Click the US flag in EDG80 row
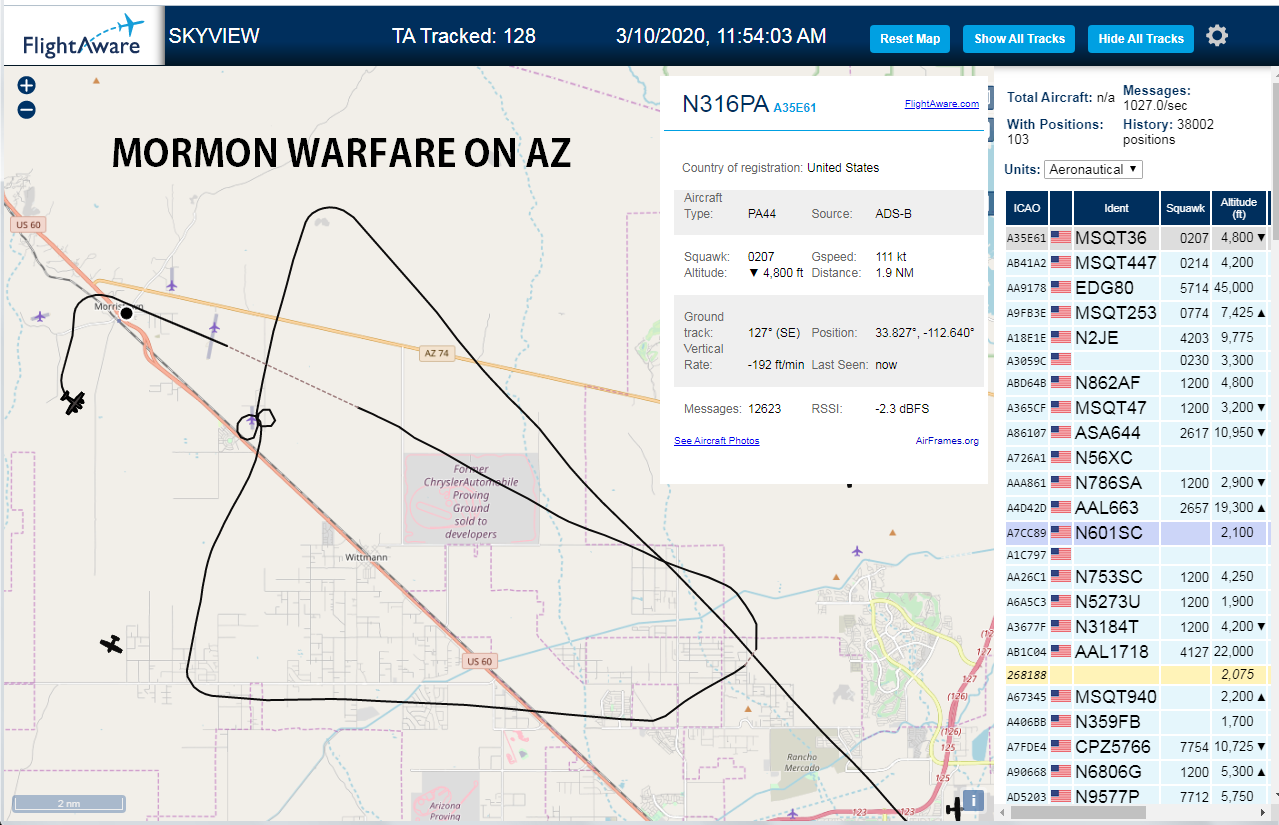The width and height of the screenshot is (1279, 825). [x=1060, y=287]
